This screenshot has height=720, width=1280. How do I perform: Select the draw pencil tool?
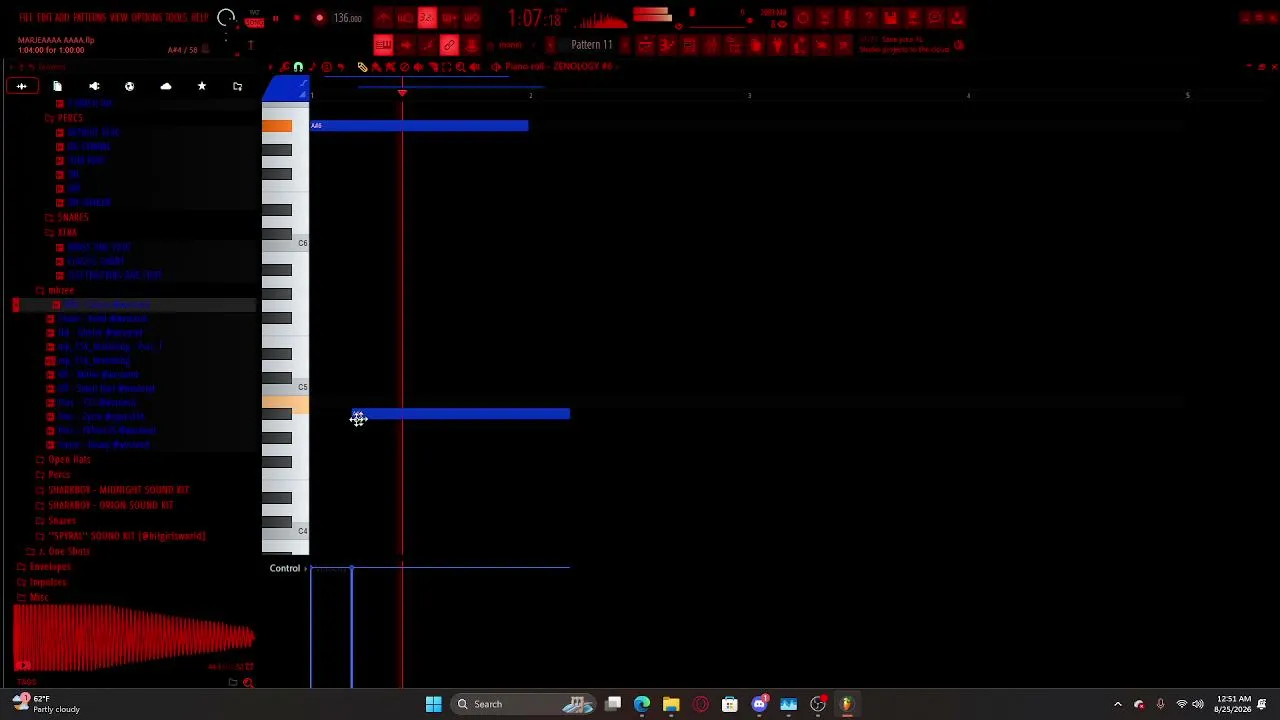(x=362, y=67)
